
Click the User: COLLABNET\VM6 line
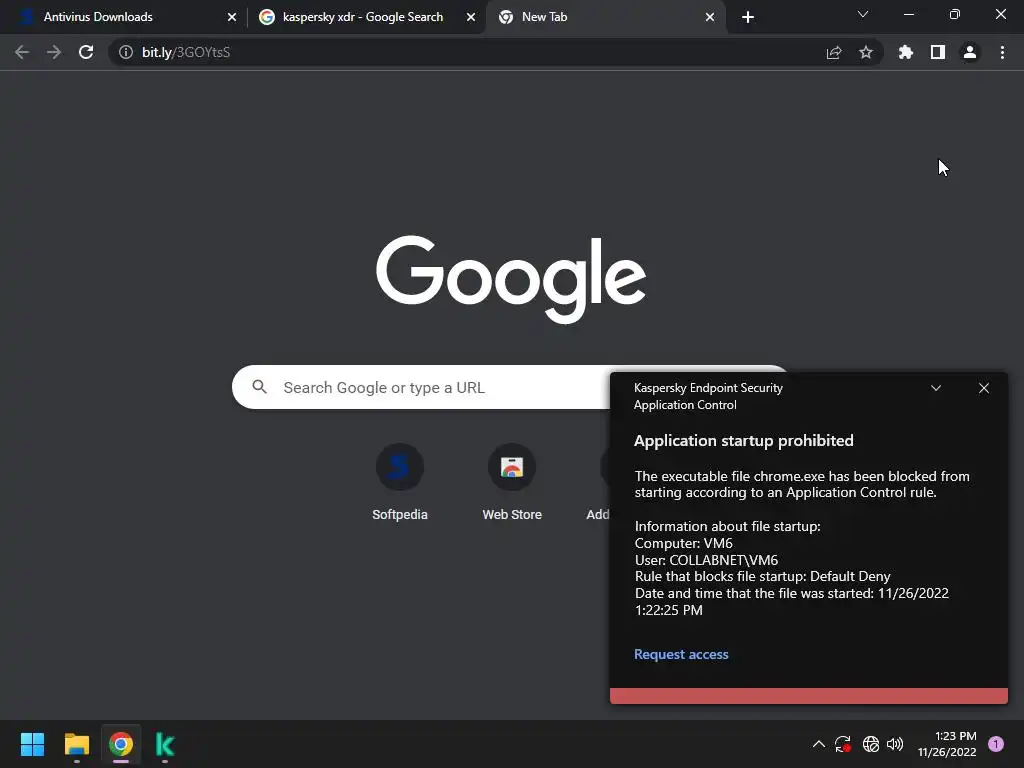pyautogui.click(x=706, y=560)
